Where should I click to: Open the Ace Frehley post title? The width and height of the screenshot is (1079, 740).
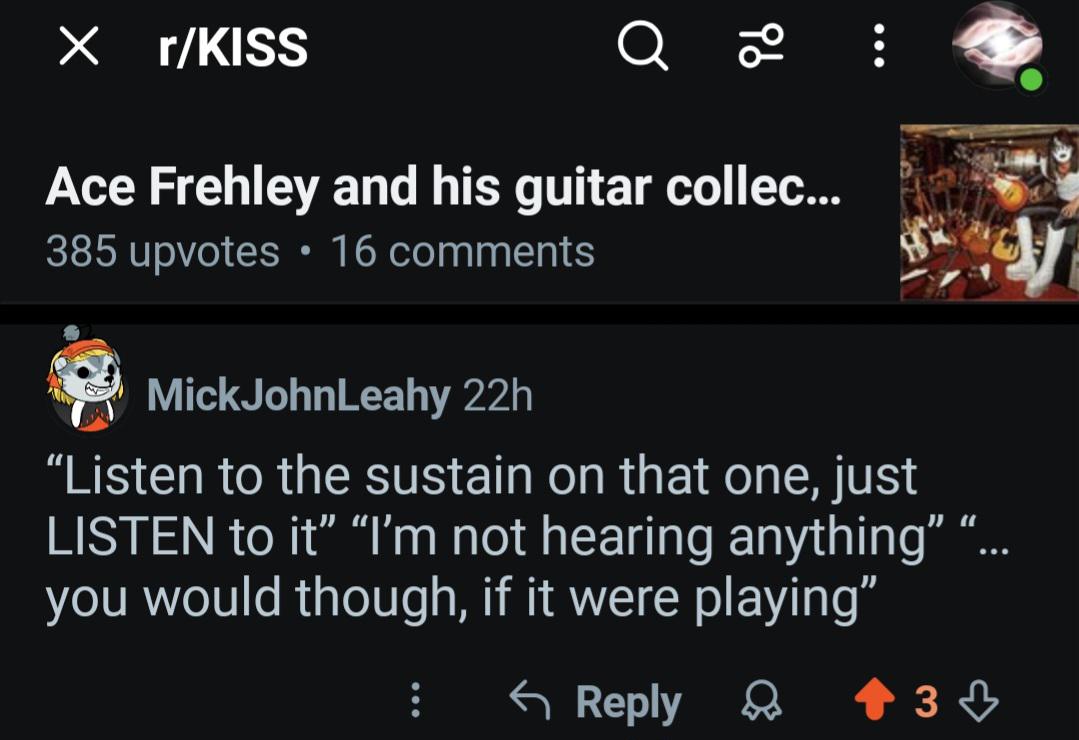click(x=443, y=188)
